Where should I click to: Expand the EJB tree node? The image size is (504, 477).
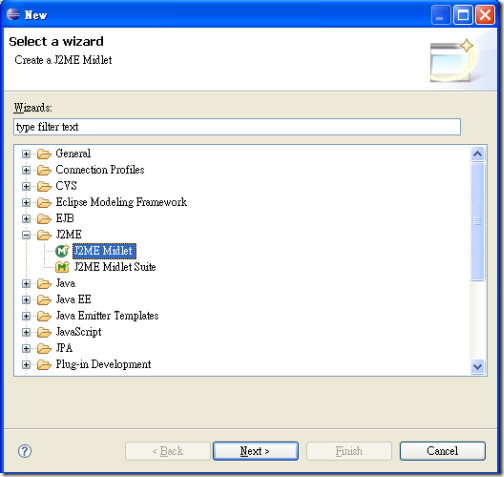[26, 219]
